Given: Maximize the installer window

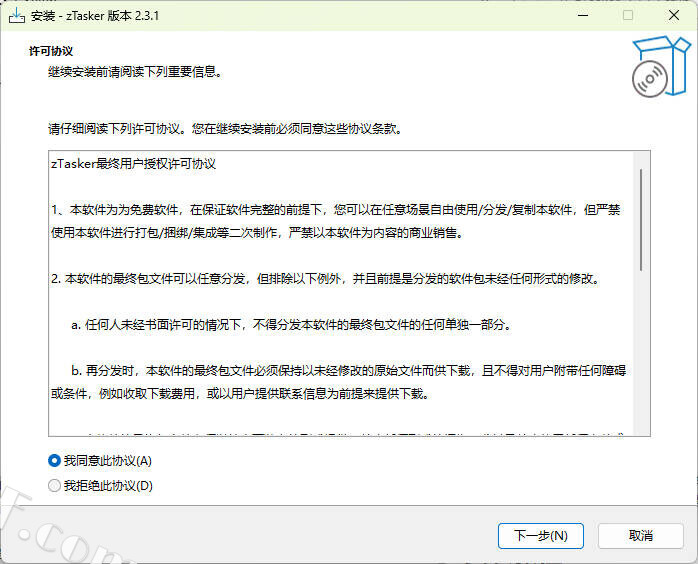Looking at the screenshot, I should pyautogui.click(x=628, y=16).
